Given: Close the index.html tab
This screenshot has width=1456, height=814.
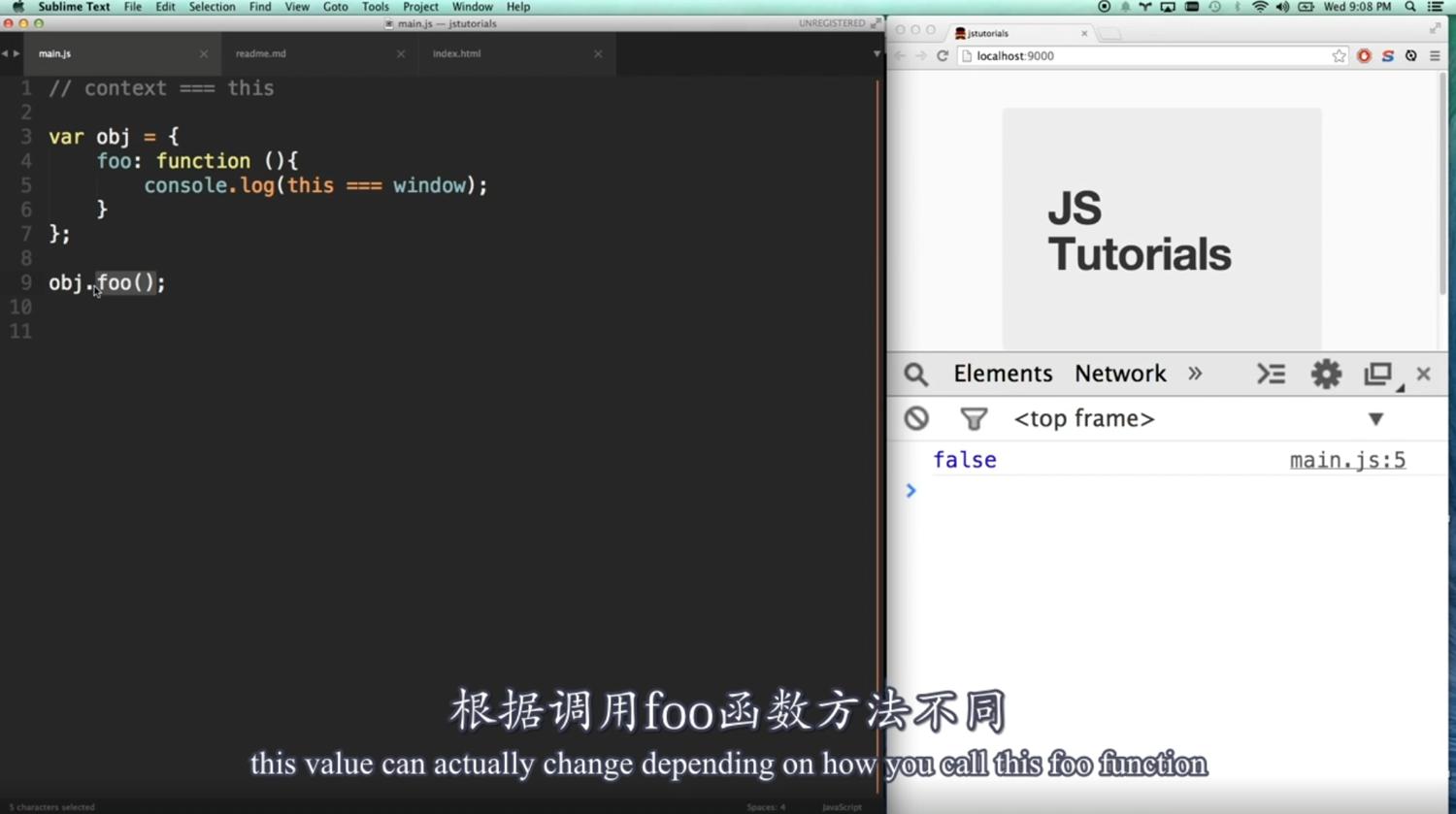Looking at the screenshot, I should point(598,54).
